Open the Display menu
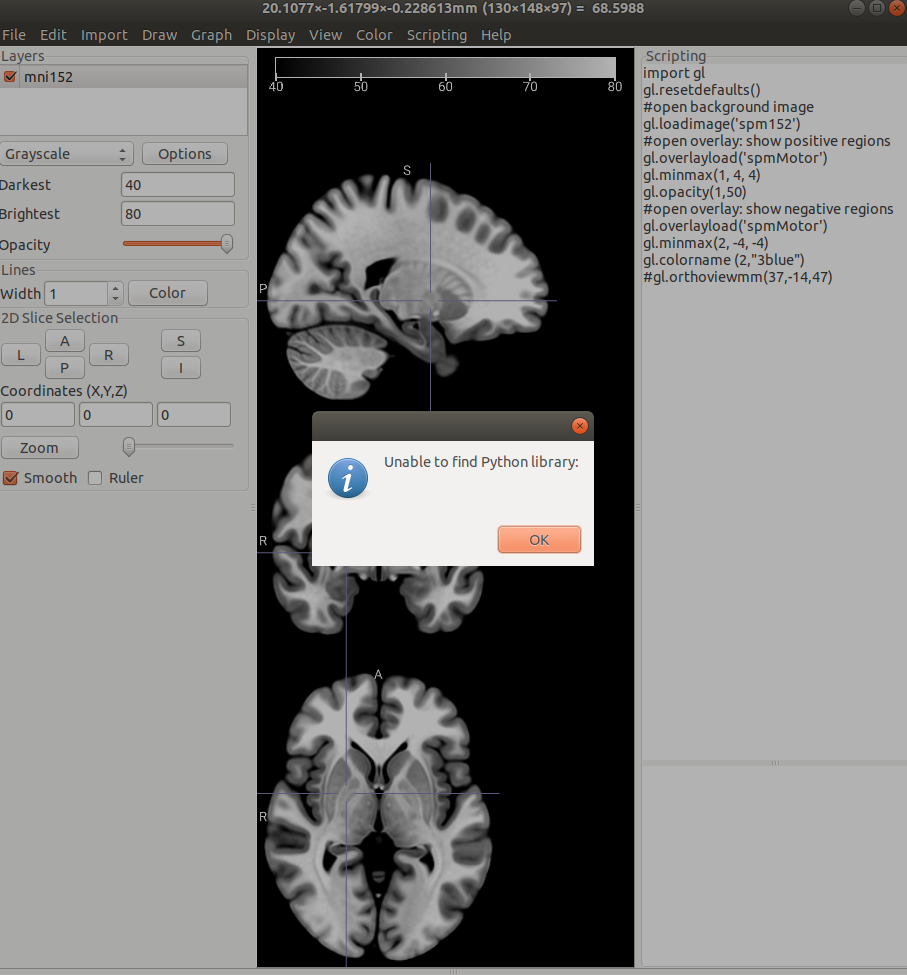Viewport: 907px width, 975px height. [x=270, y=35]
